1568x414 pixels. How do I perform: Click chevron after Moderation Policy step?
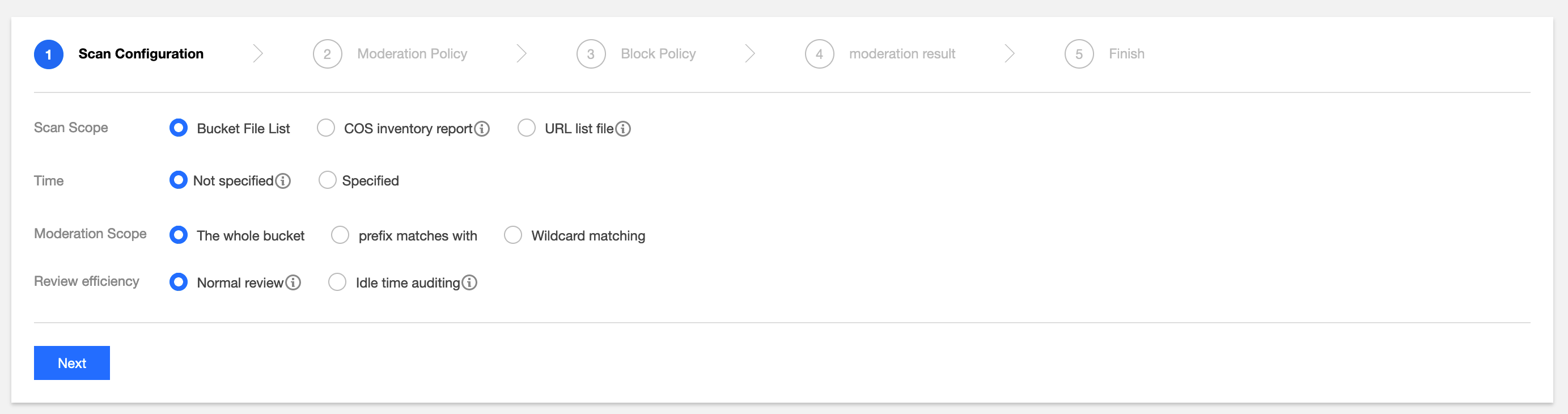pyautogui.click(x=522, y=53)
